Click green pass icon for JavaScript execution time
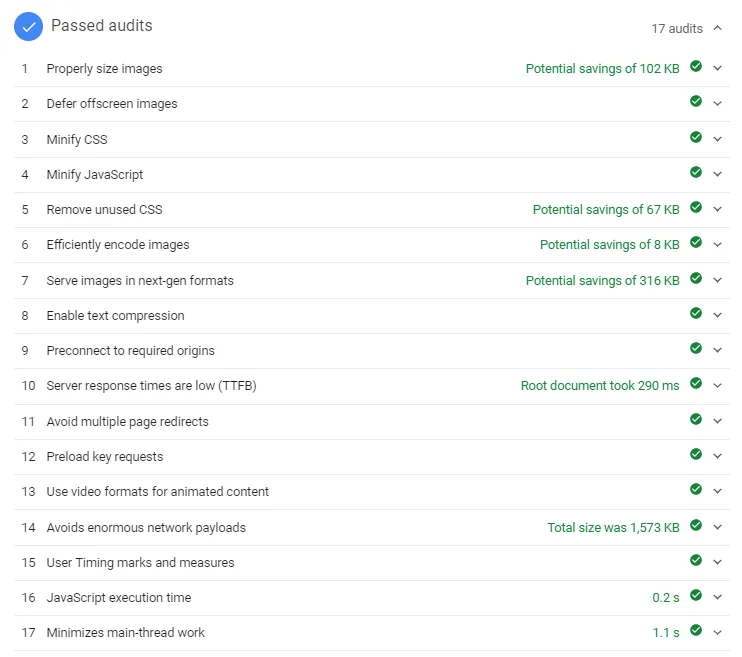The width and height of the screenshot is (742, 657). (x=696, y=595)
